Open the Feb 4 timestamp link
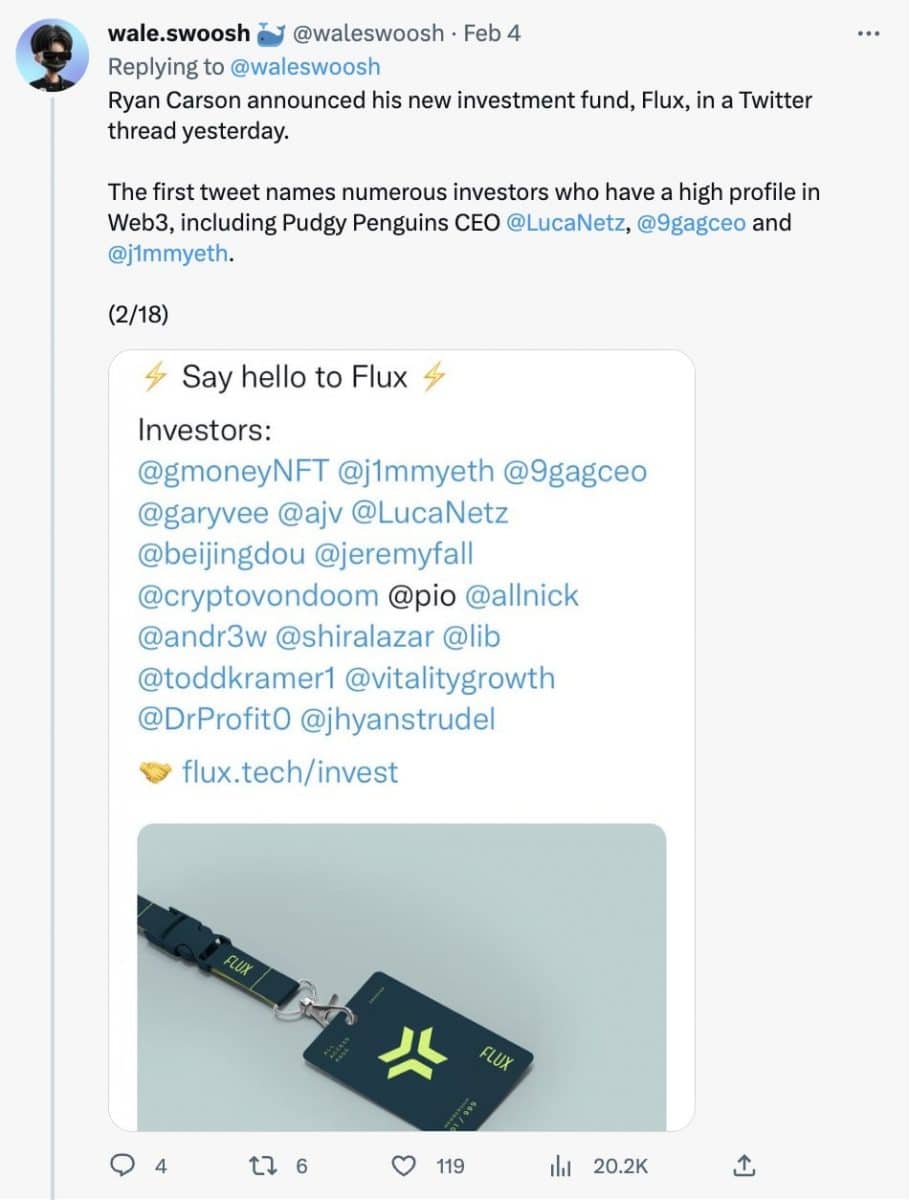This screenshot has width=909, height=1200. (x=492, y=33)
